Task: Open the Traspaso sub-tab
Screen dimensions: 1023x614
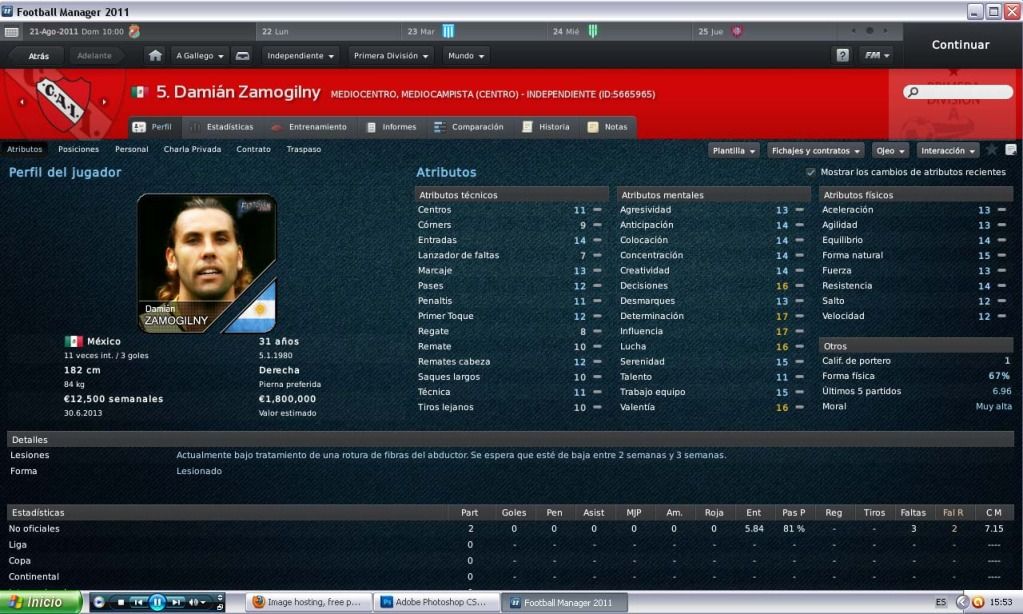Action: point(304,149)
